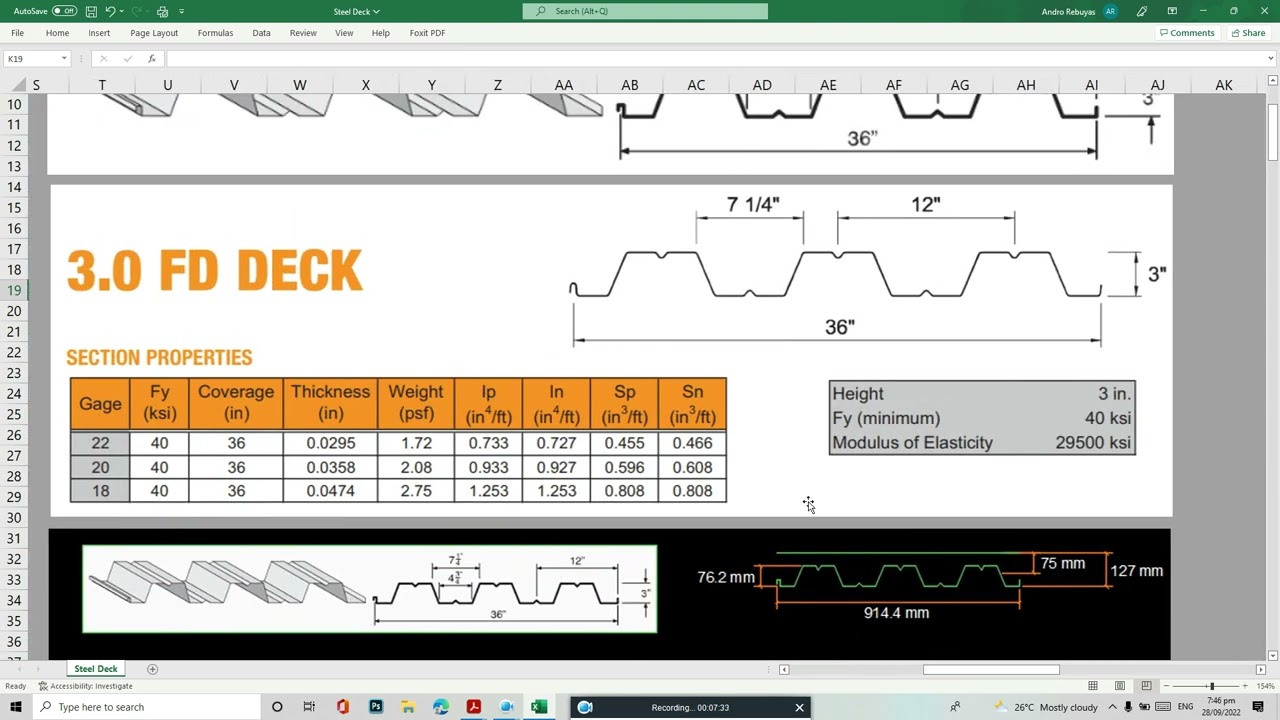Click the zoom in plus button
Screen dimensions: 1280x720
(x=1246, y=686)
